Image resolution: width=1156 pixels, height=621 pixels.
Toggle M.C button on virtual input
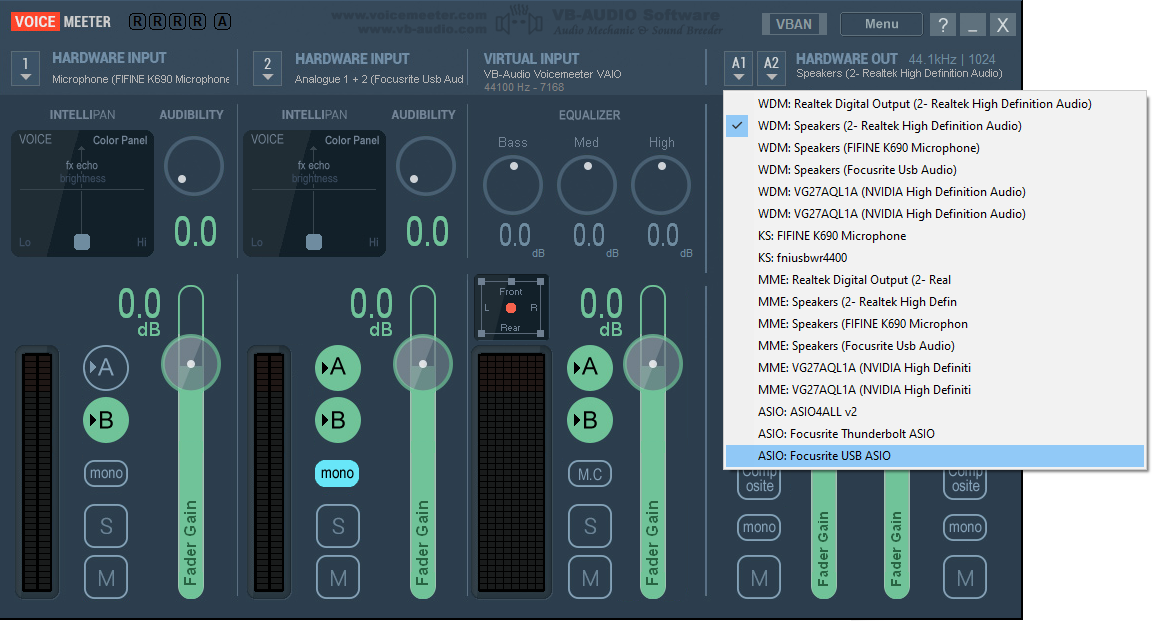590,474
